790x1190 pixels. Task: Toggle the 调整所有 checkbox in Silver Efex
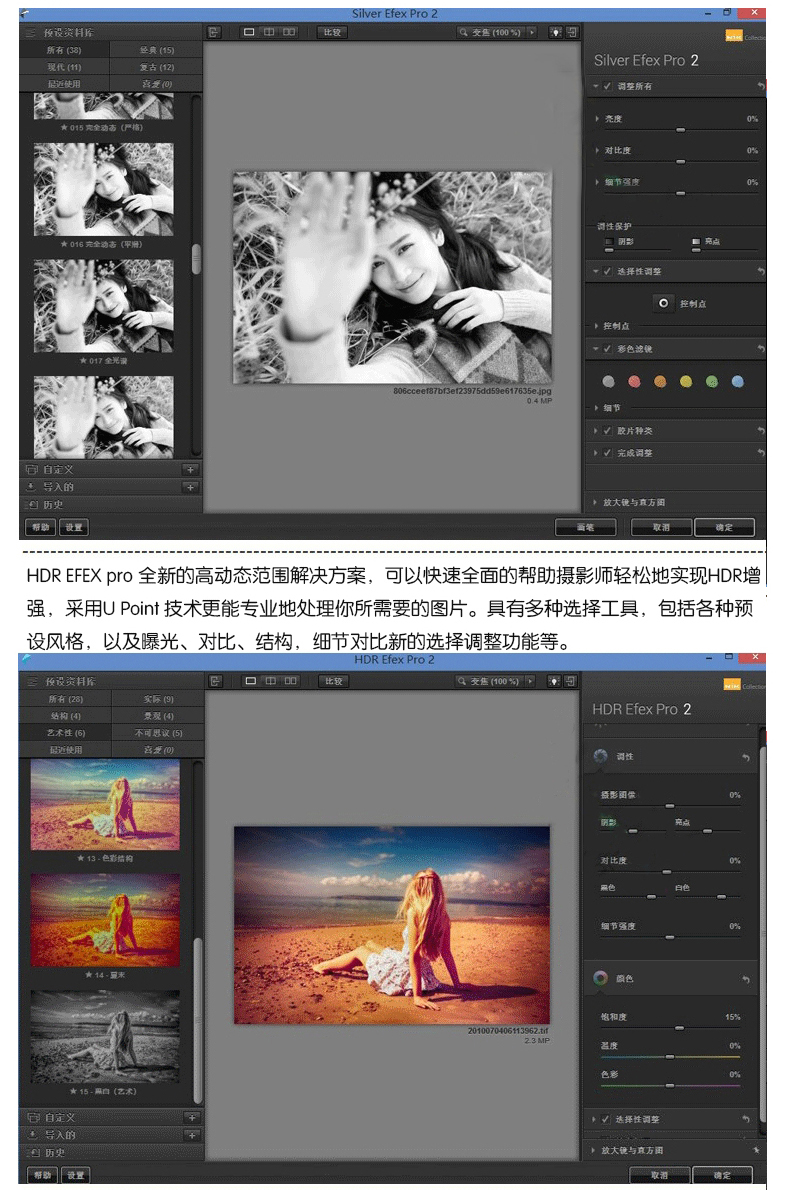607,87
